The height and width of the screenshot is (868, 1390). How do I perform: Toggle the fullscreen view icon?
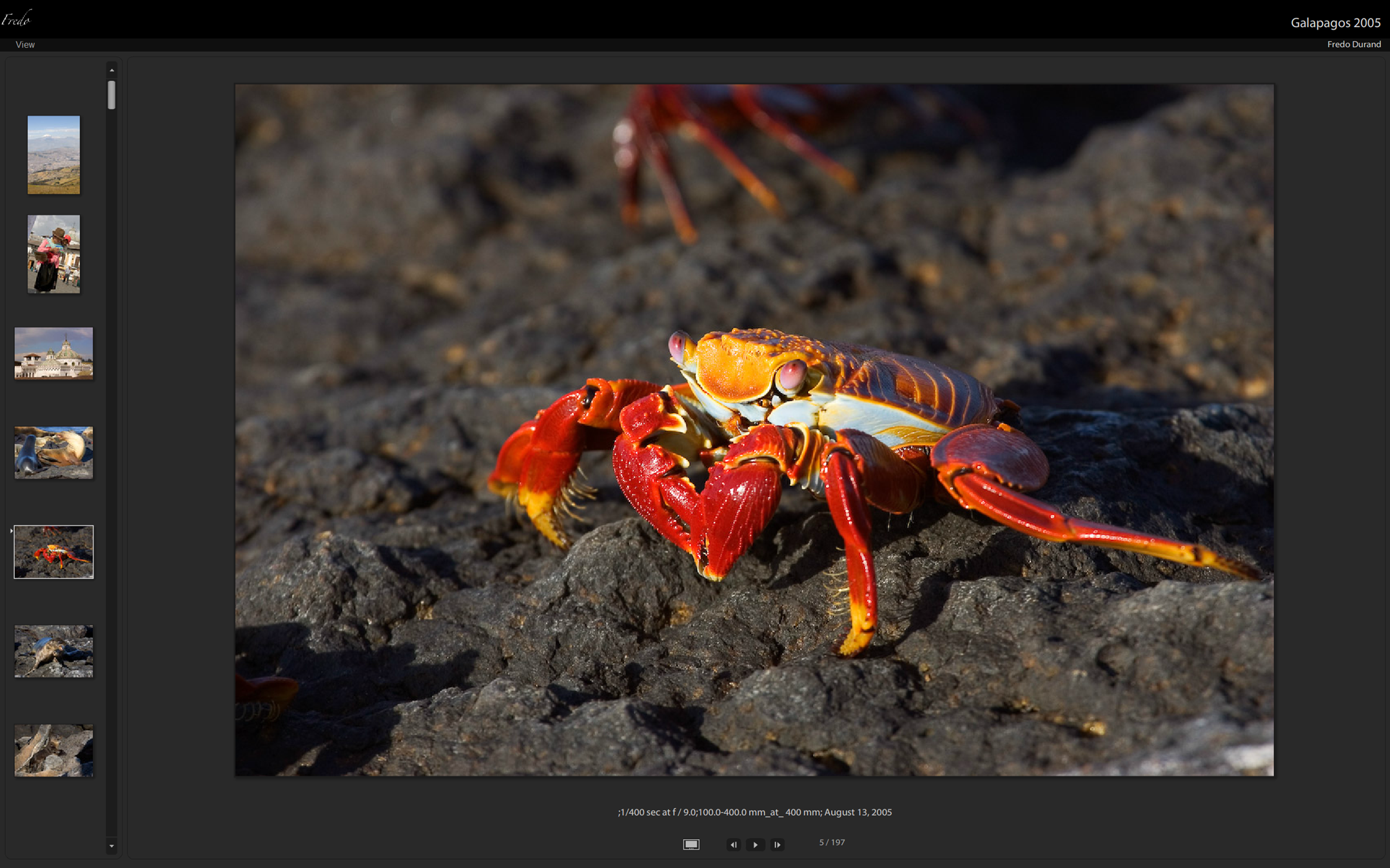(x=691, y=844)
